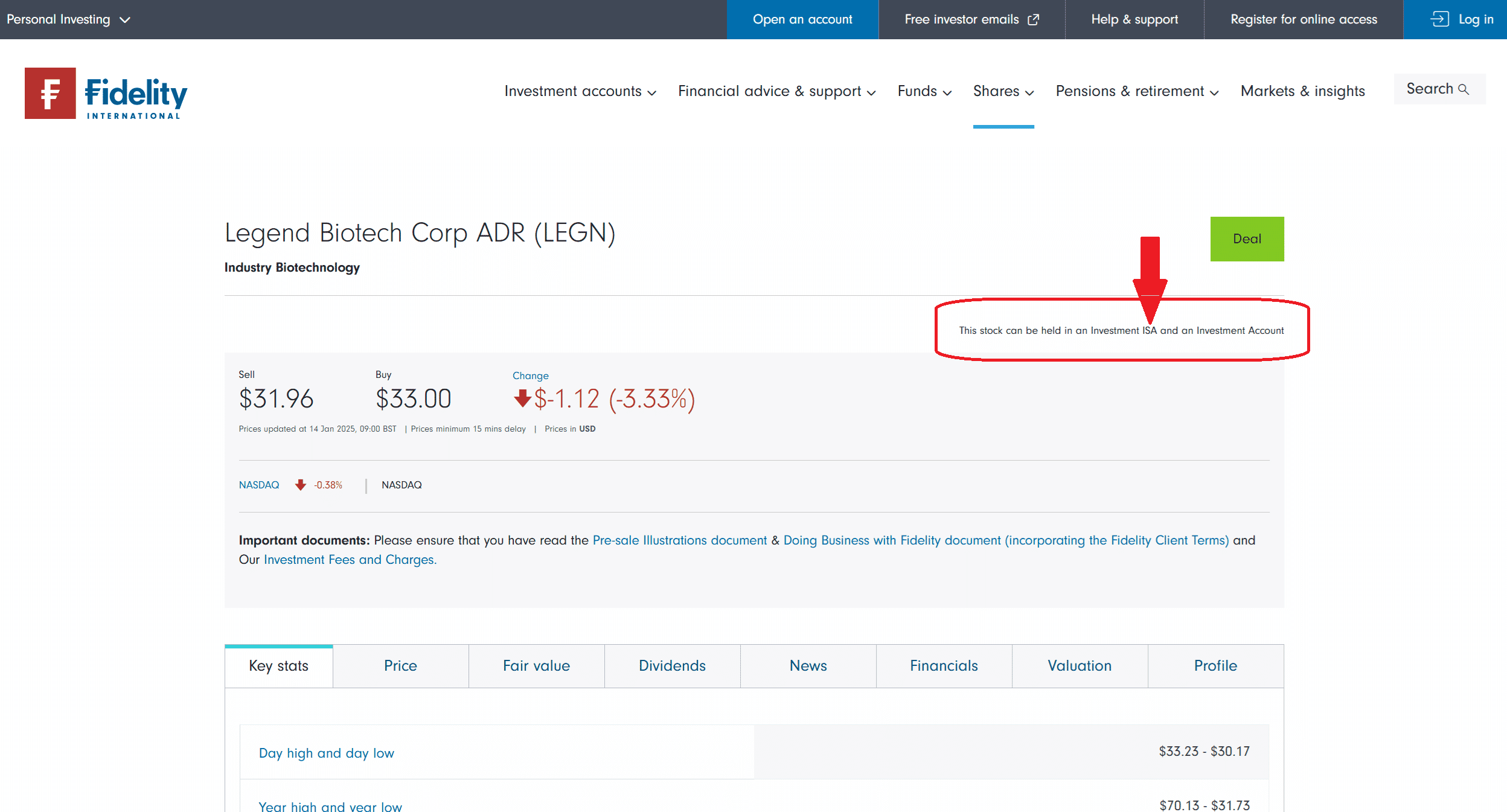This screenshot has height=812, width=1507.
Task: Click the Fidelity International logo
Action: (x=106, y=94)
